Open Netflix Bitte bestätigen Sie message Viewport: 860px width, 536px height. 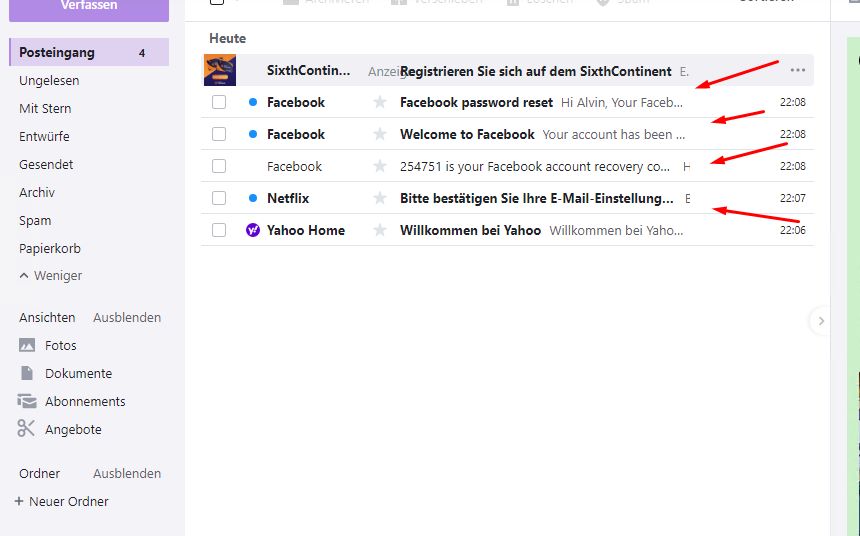tap(536, 198)
